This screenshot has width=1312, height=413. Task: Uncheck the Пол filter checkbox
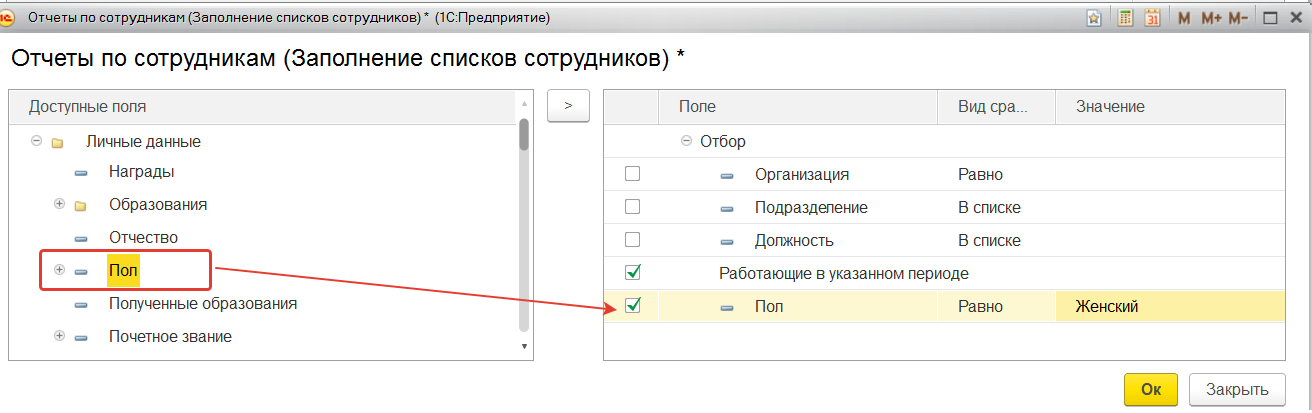[632, 306]
